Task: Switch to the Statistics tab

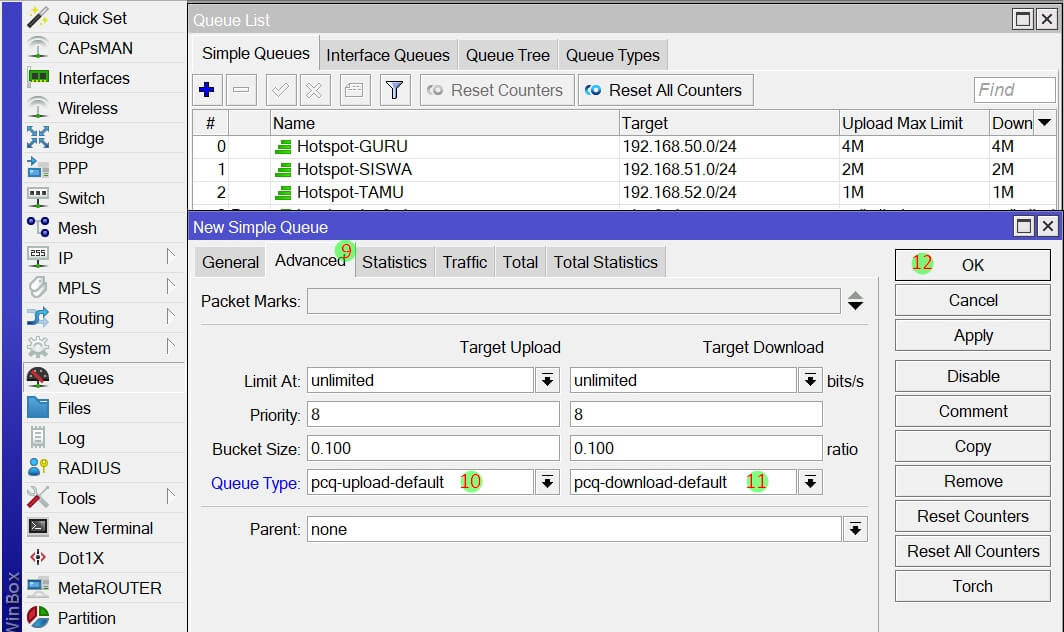Action: click(394, 262)
